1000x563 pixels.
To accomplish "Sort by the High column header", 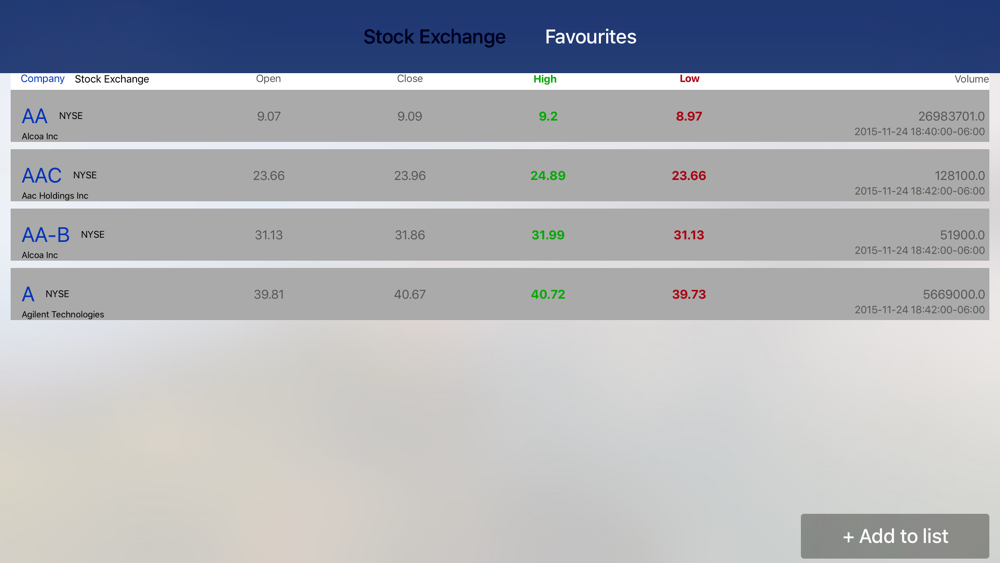I will point(545,79).
